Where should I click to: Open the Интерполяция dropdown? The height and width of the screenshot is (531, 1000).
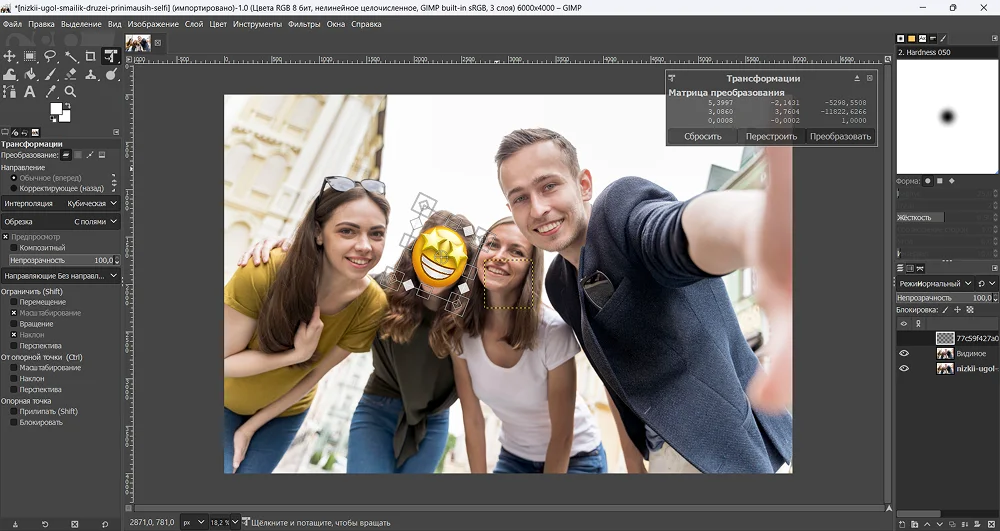[x=60, y=203]
